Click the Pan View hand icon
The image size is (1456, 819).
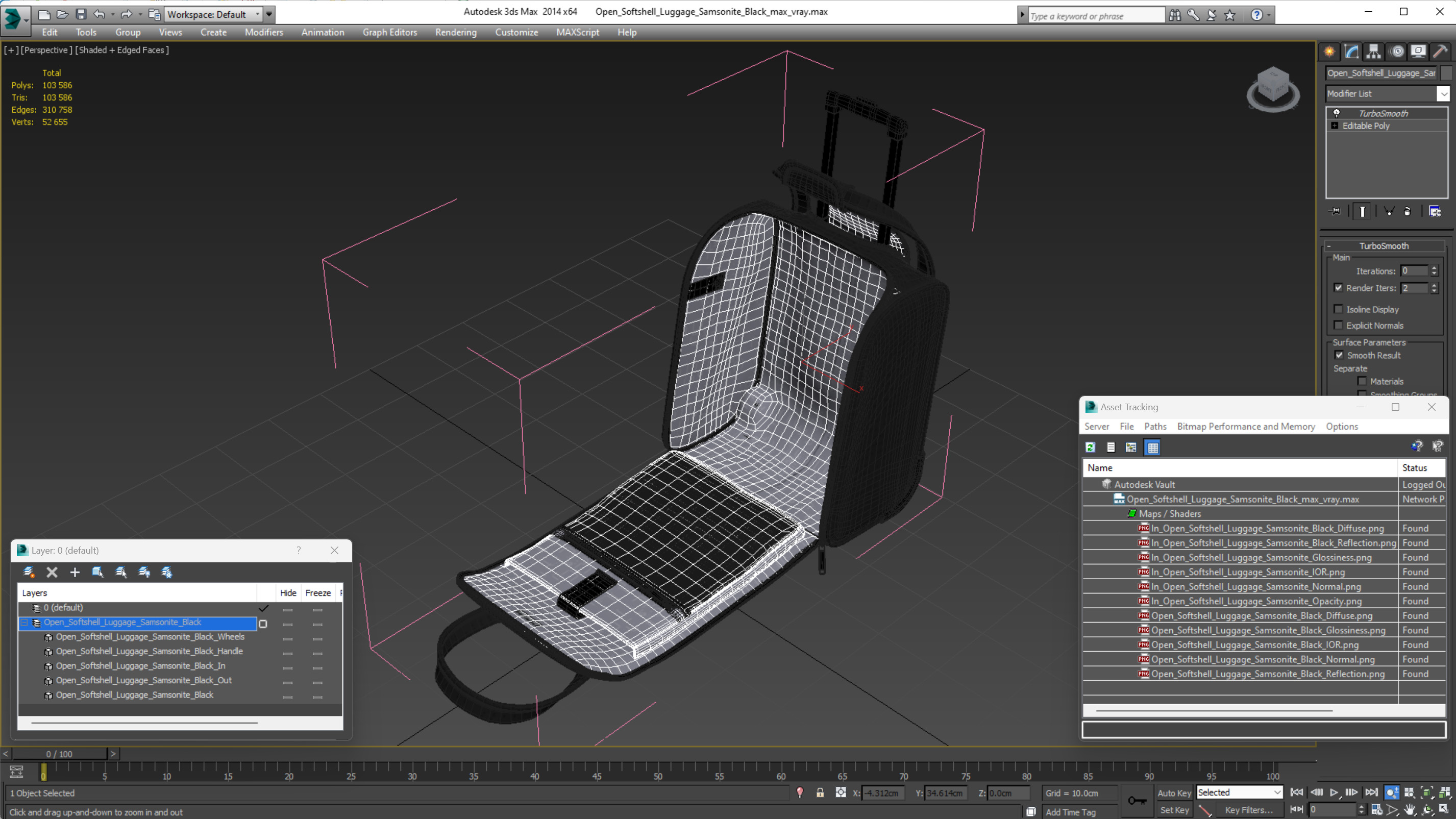pos(1410,809)
